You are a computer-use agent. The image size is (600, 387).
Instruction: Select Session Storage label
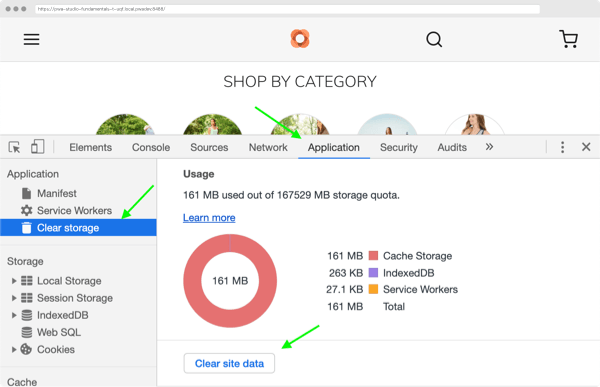click(x=75, y=298)
